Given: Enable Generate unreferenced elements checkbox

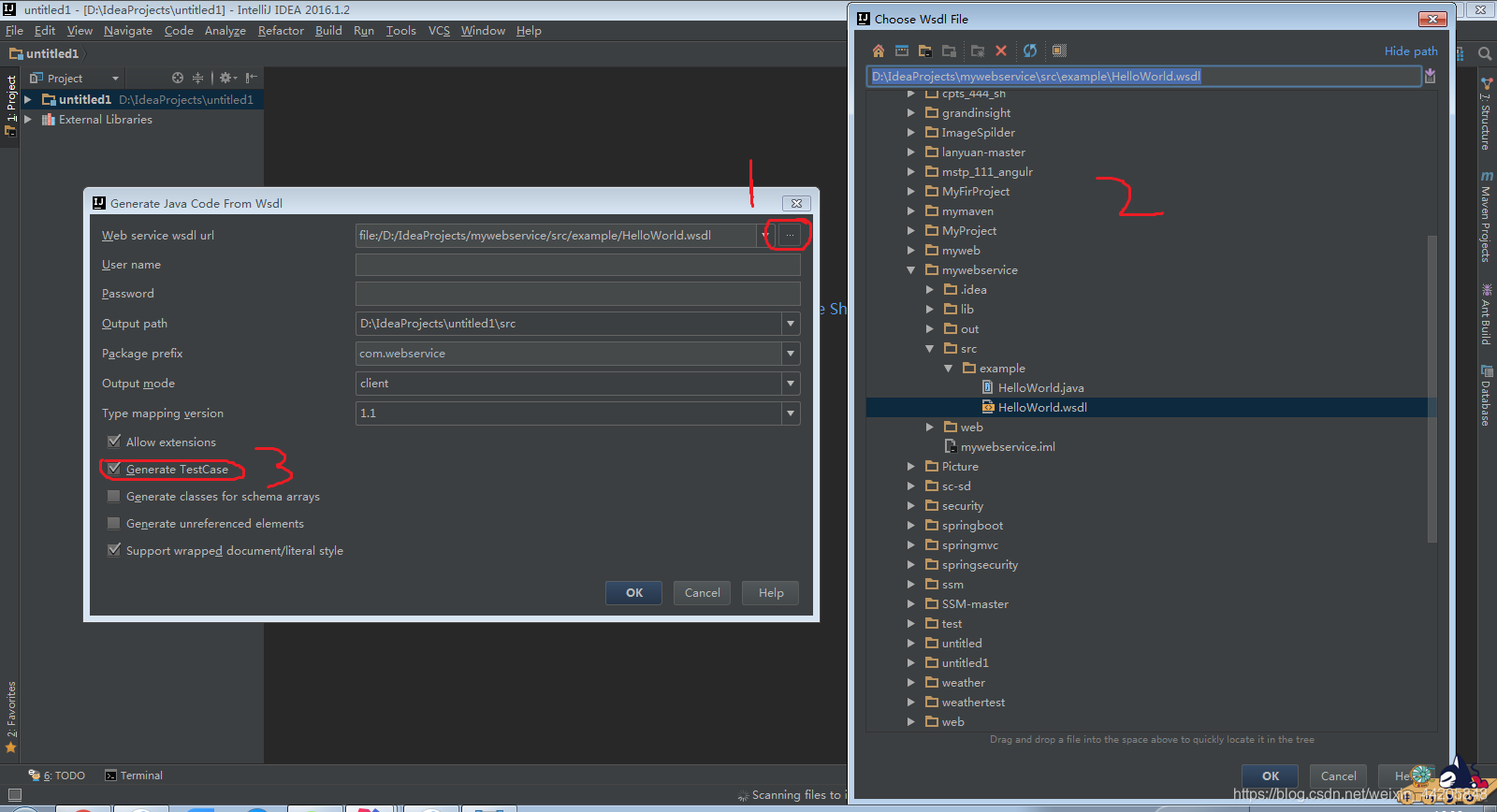Looking at the screenshot, I should 114,523.
